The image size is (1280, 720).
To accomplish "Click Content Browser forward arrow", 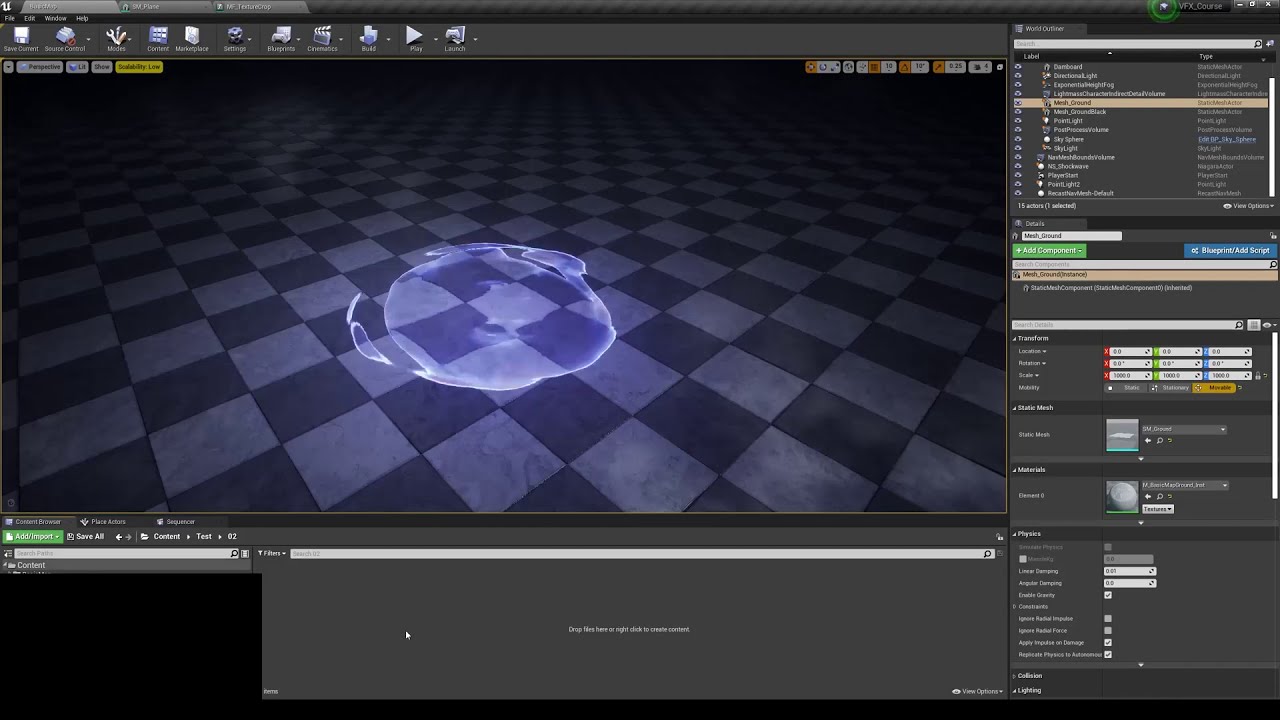I will tap(130, 537).
